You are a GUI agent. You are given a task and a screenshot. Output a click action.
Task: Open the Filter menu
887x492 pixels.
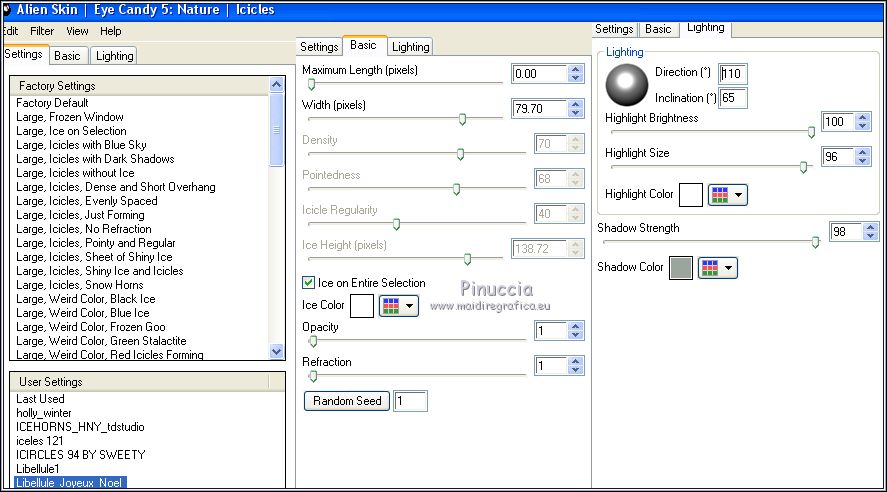tap(42, 31)
